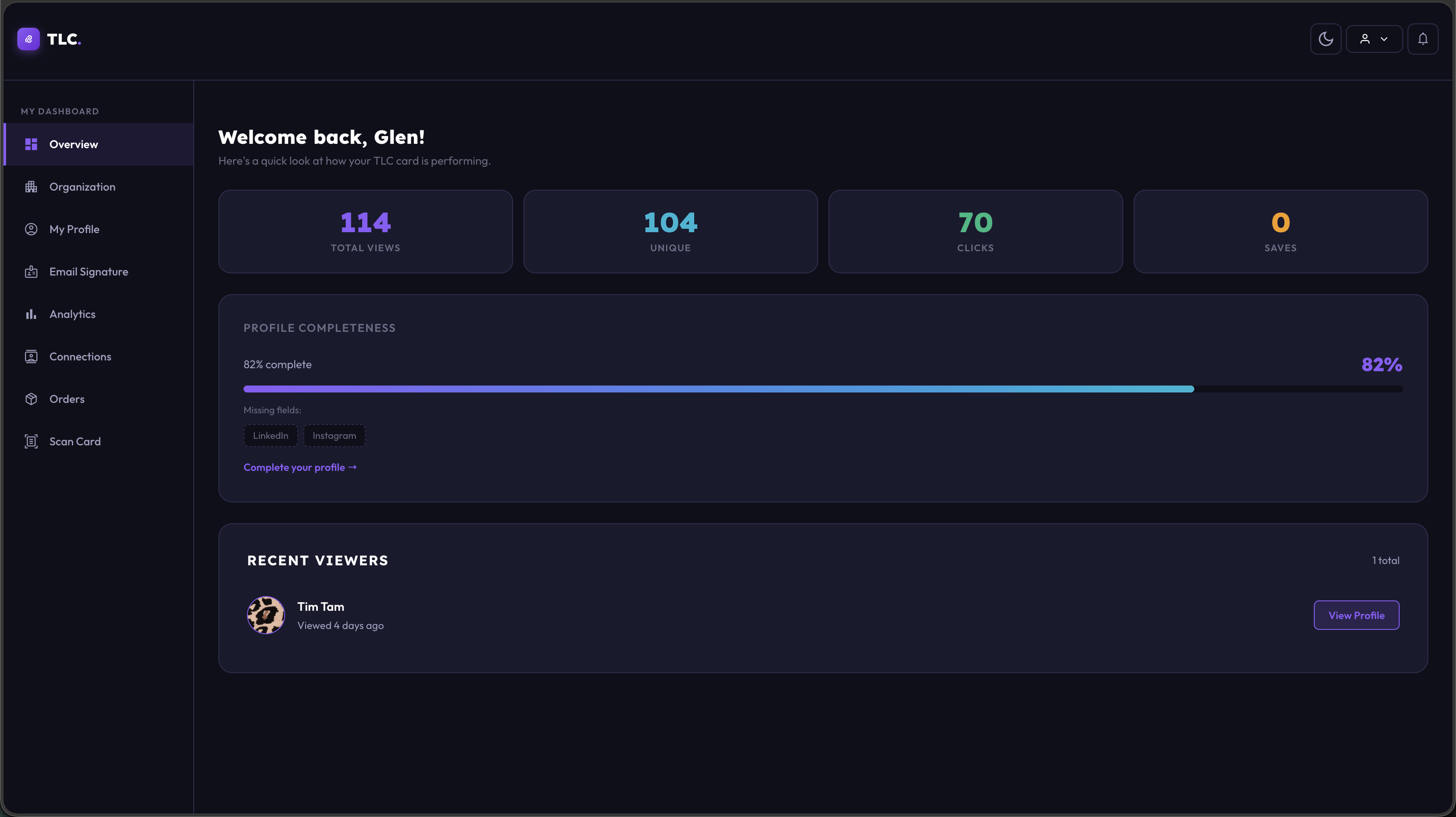Click the View Profile button for Tim Tam
Image resolution: width=1456 pixels, height=817 pixels.
click(1356, 615)
